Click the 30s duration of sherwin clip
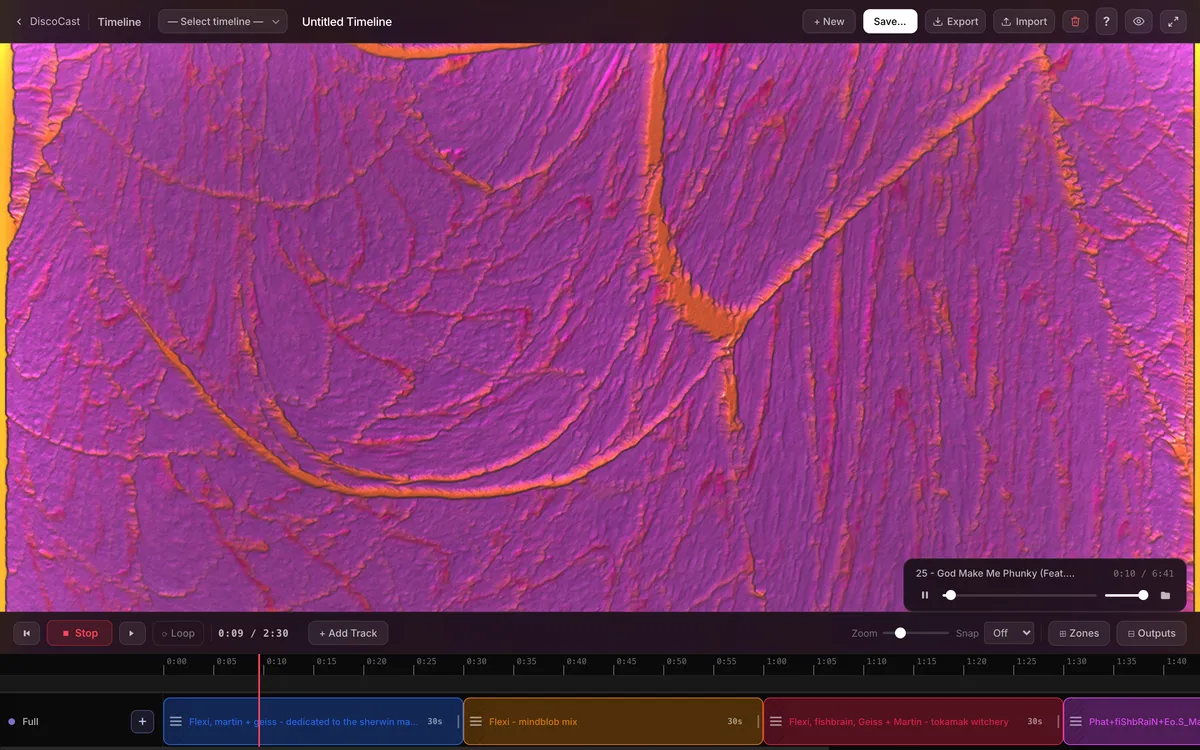This screenshot has height=750, width=1200. click(x=435, y=721)
